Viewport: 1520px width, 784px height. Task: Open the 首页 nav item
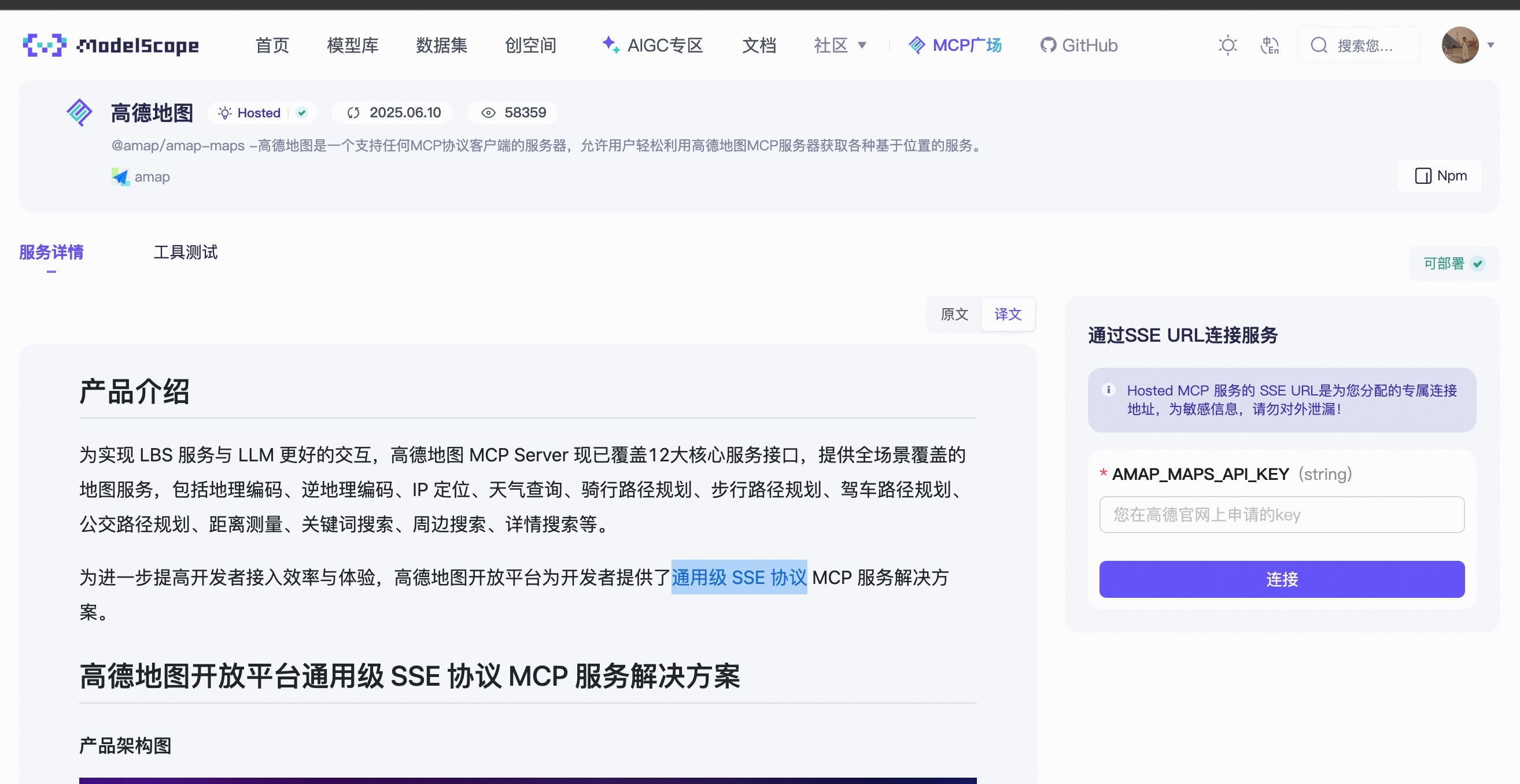(x=272, y=46)
